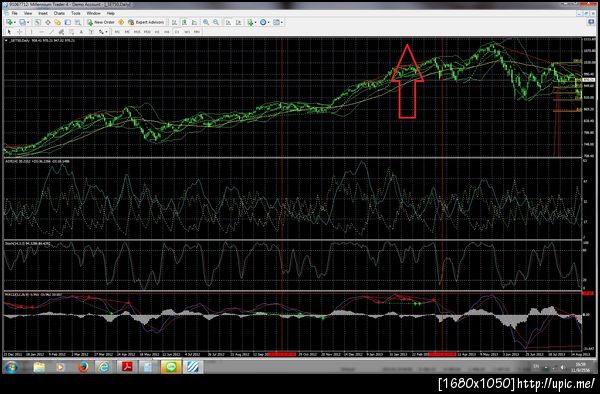Select the D1 daily timeframe
The height and width of the screenshot is (394, 600).
(177, 32)
